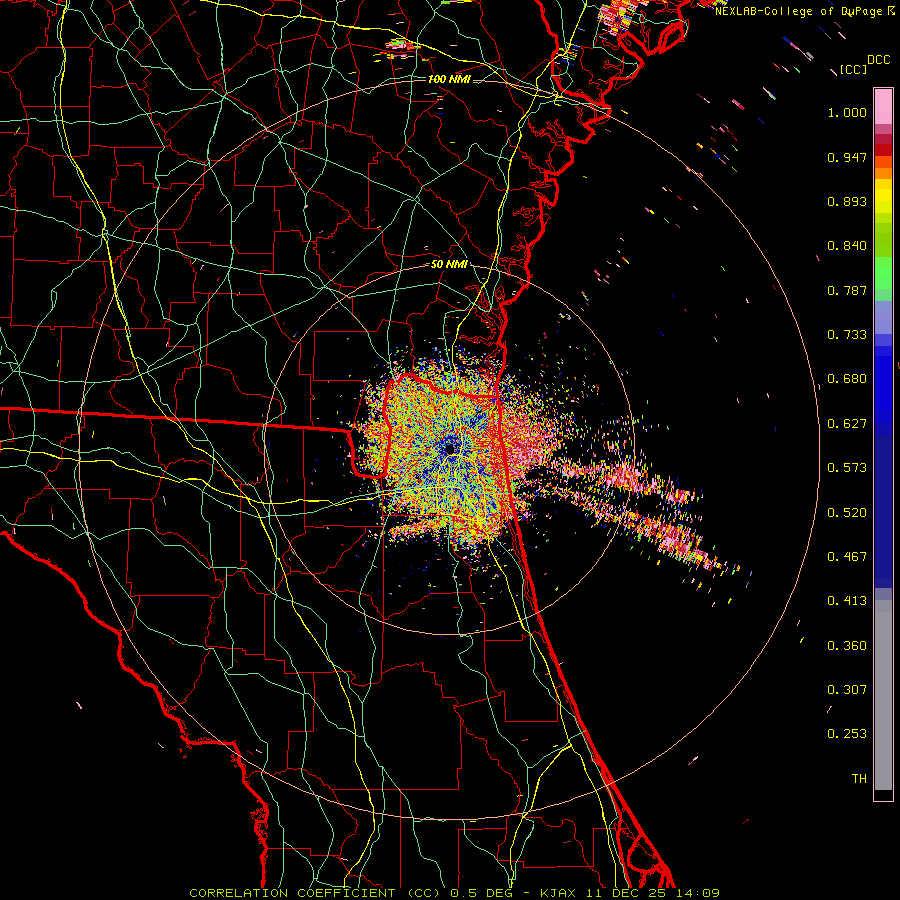Click the DCC product label above color bar
Viewport: 900px width, 900px height.
coord(878,60)
